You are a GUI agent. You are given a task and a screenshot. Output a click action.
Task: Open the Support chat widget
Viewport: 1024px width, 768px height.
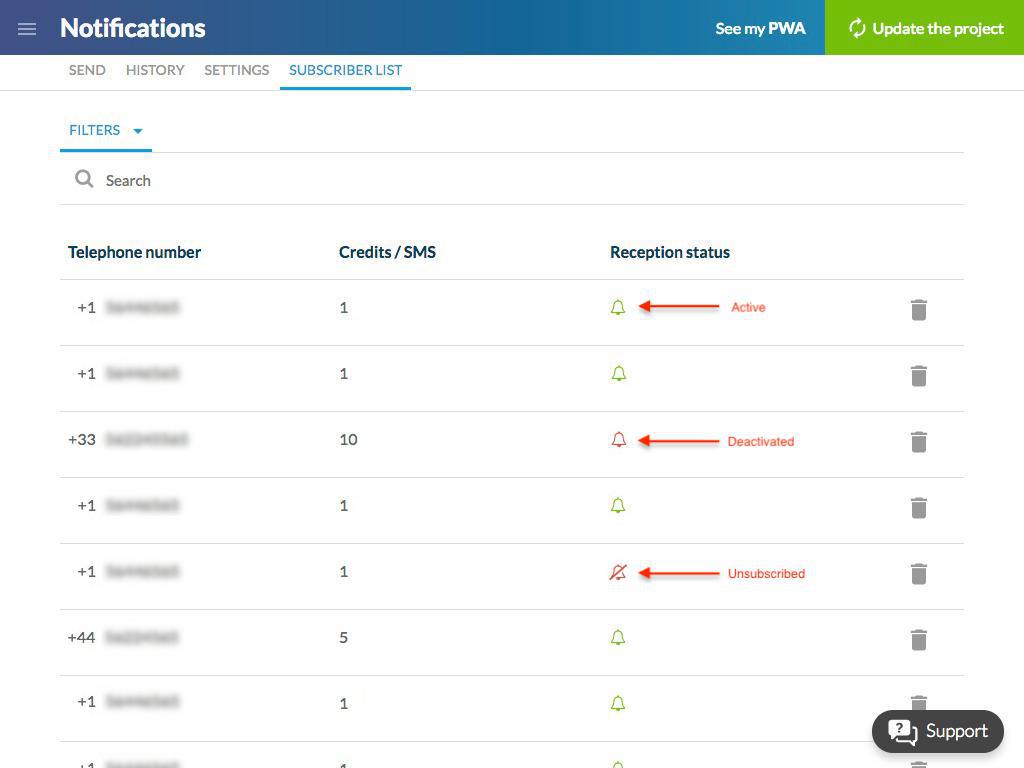pyautogui.click(x=937, y=731)
